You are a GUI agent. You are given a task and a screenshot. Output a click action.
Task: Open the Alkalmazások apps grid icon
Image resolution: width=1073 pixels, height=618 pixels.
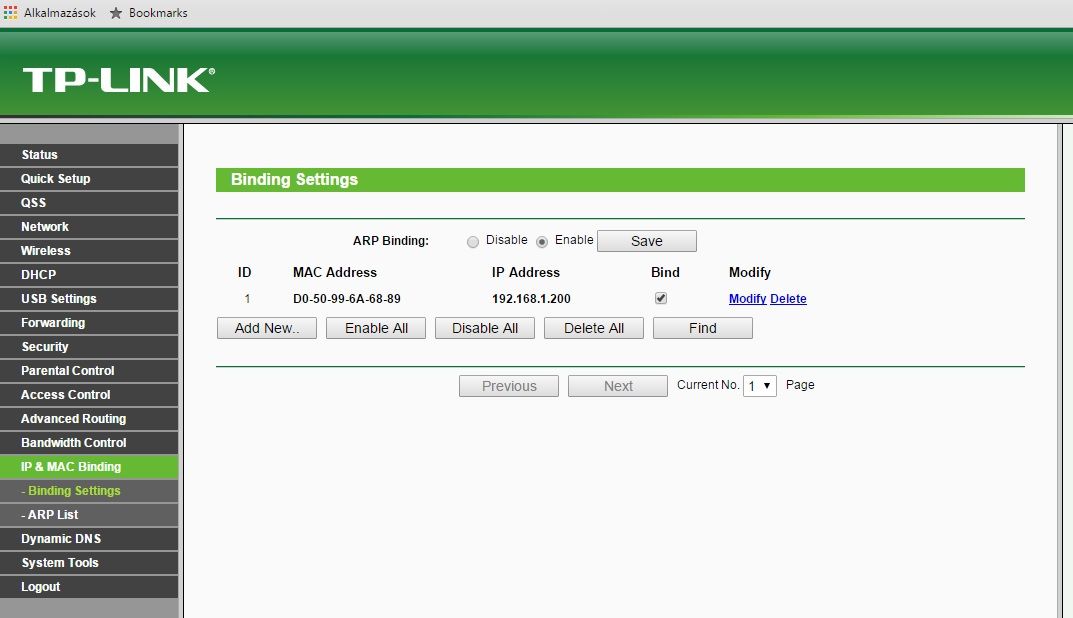[x=10, y=12]
